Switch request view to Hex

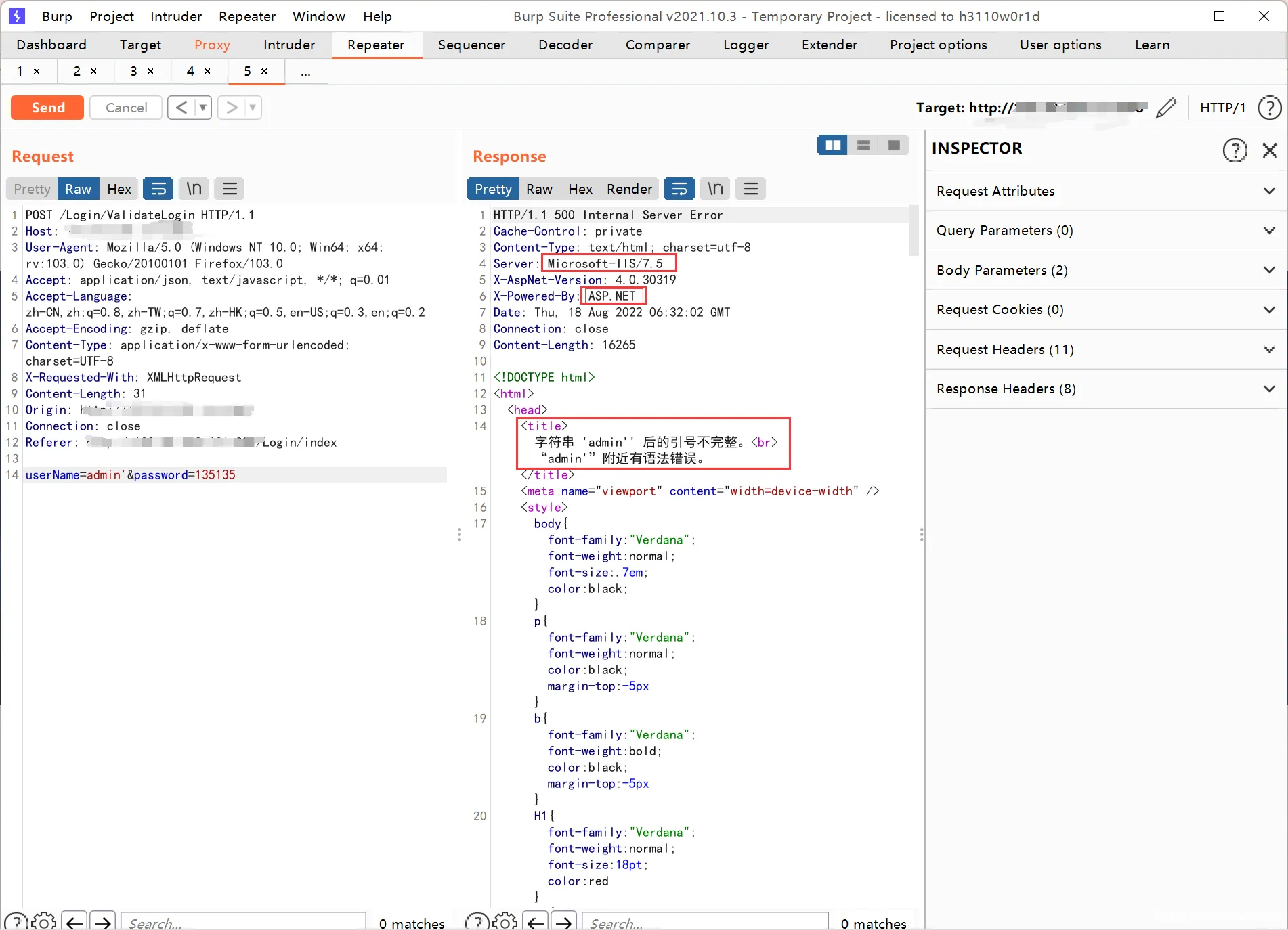click(119, 189)
